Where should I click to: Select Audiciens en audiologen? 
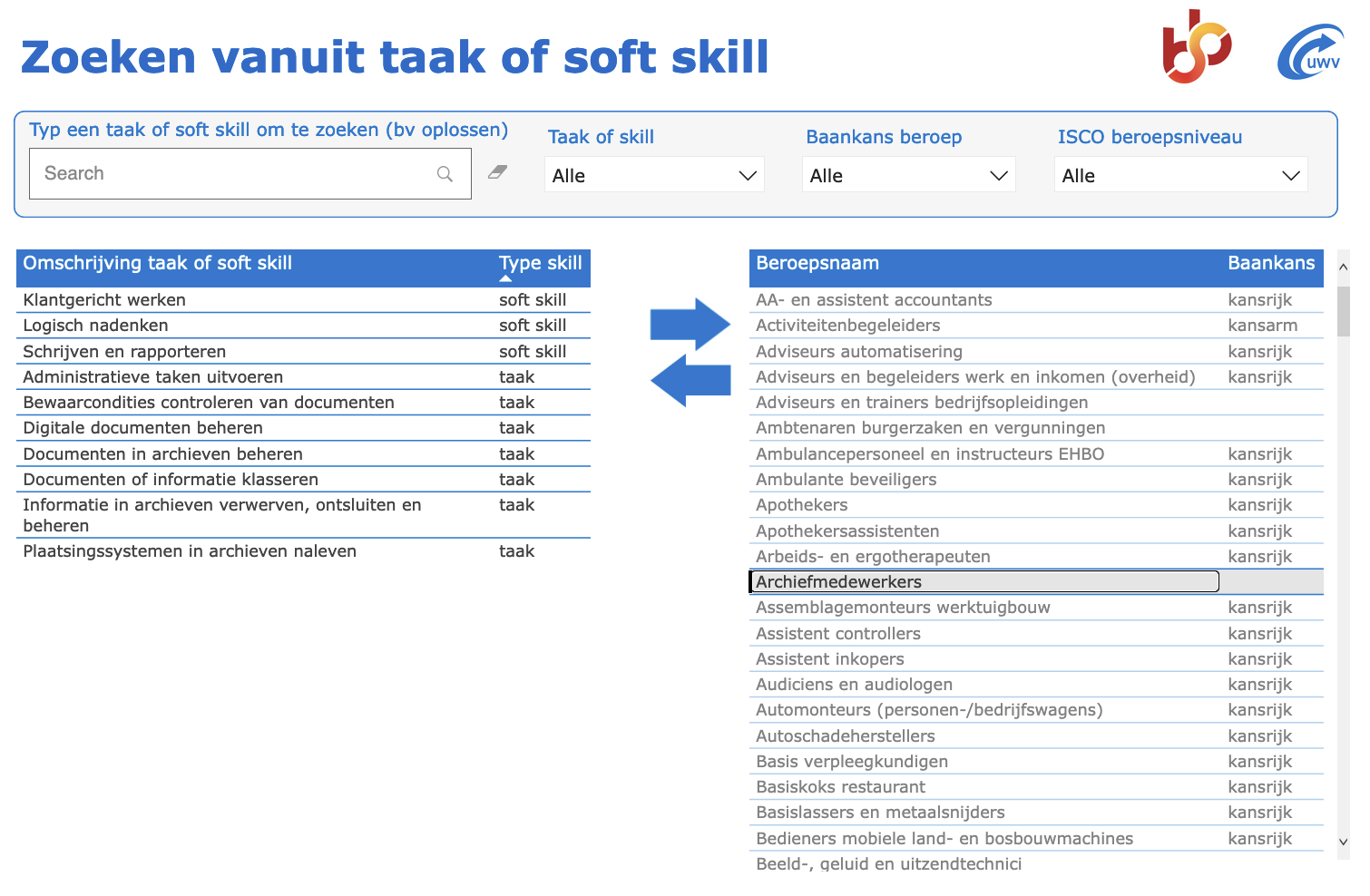[1036, 685]
